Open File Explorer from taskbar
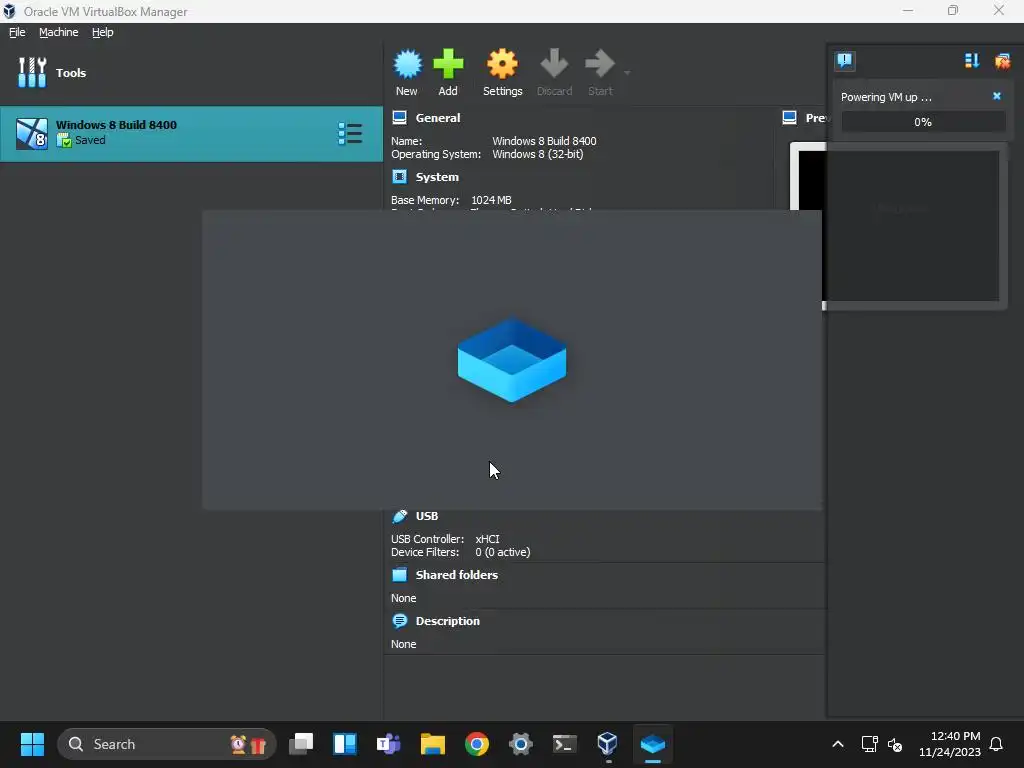Image resolution: width=1024 pixels, height=768 pixels. [432, 744]
